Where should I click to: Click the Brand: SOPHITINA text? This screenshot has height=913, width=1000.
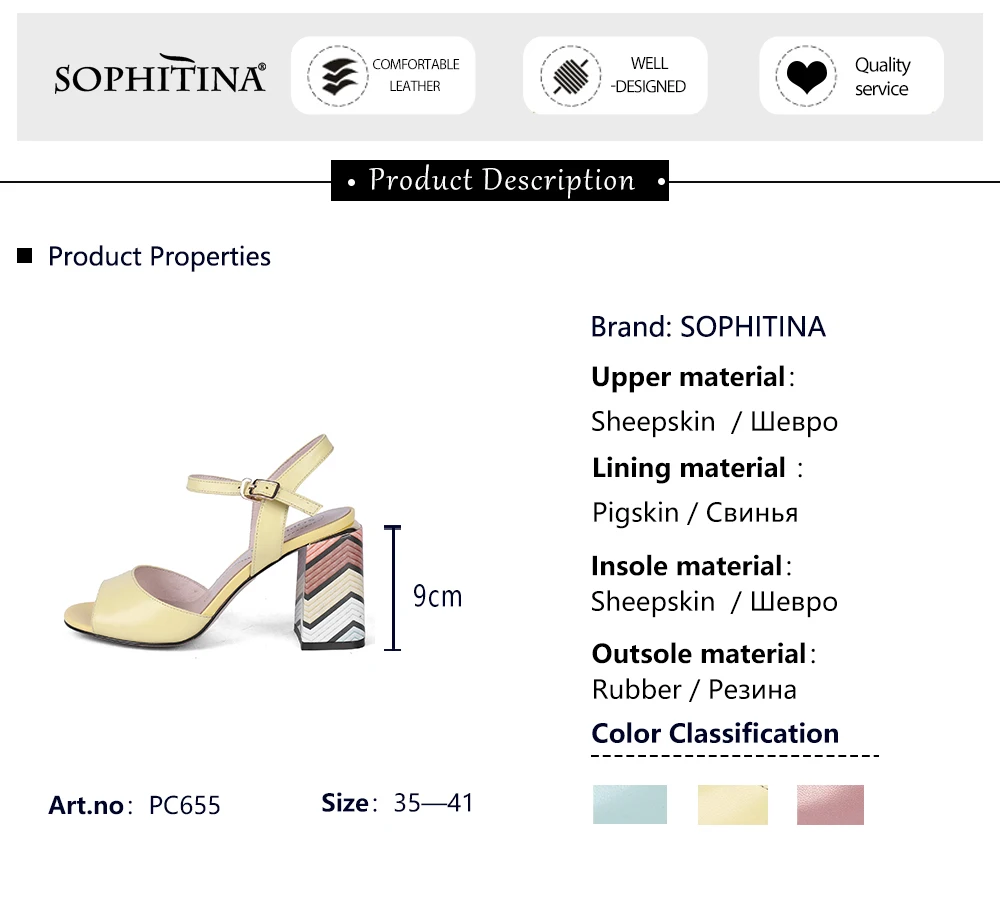[x=708, y=327]
